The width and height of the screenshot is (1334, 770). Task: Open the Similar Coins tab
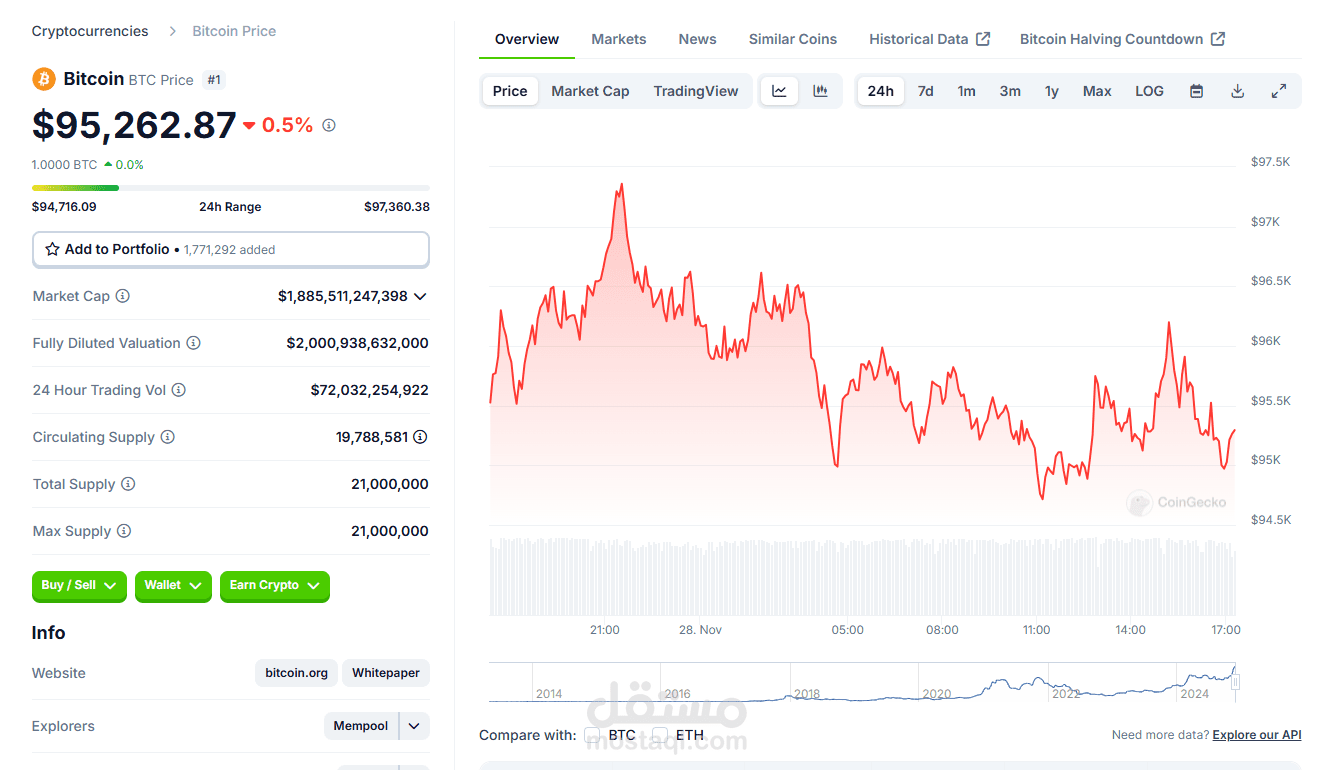pos(793,39)
